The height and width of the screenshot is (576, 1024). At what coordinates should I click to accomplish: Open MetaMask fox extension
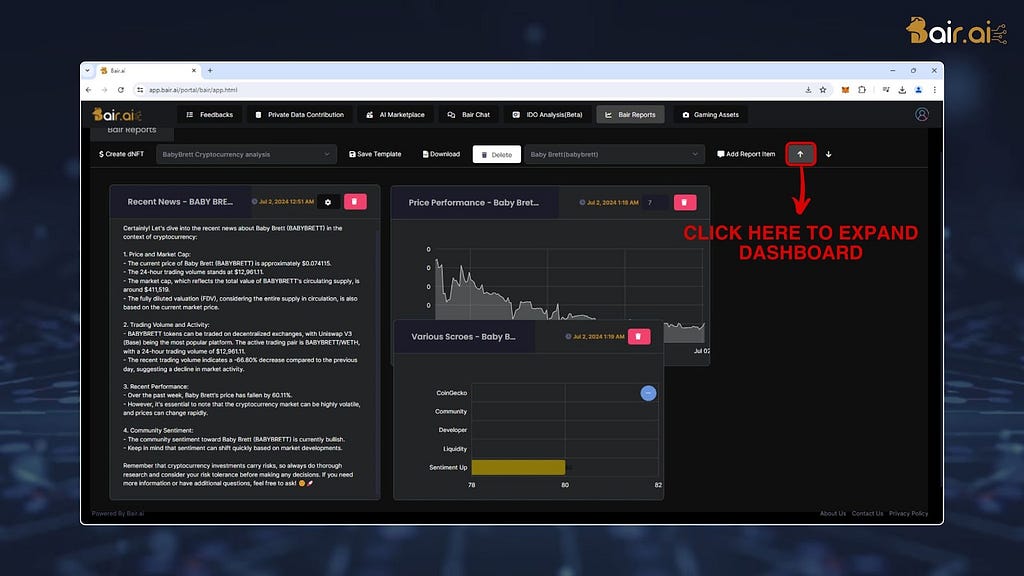(x=845, y=90)
